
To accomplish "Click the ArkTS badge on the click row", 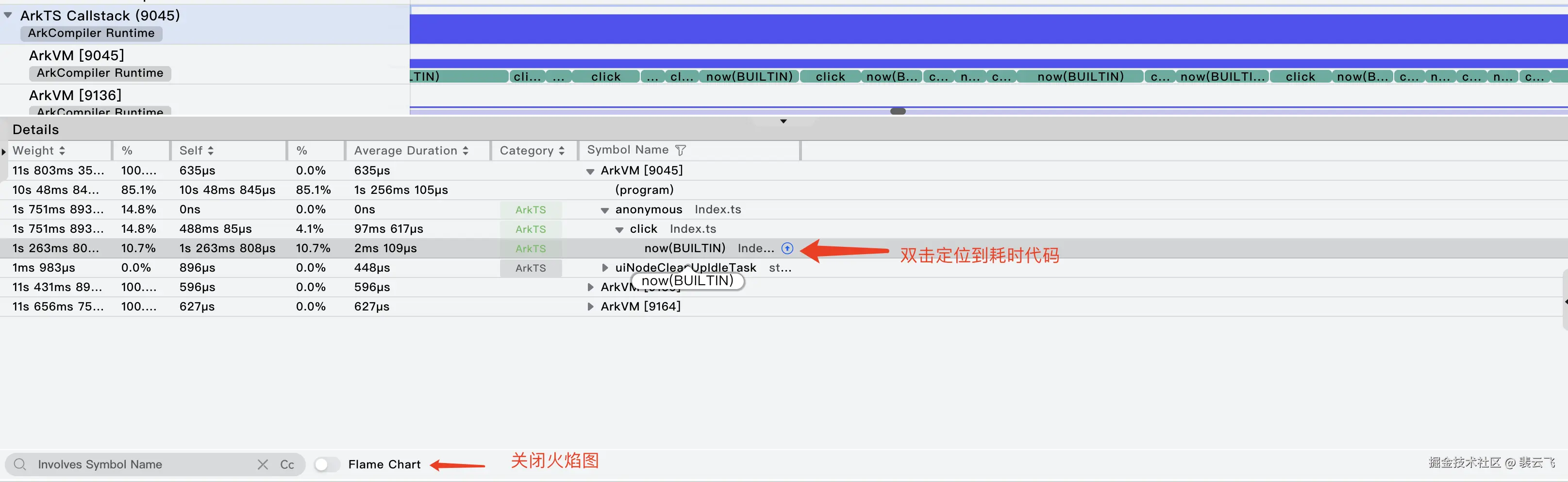I will (x=531, y=229).
